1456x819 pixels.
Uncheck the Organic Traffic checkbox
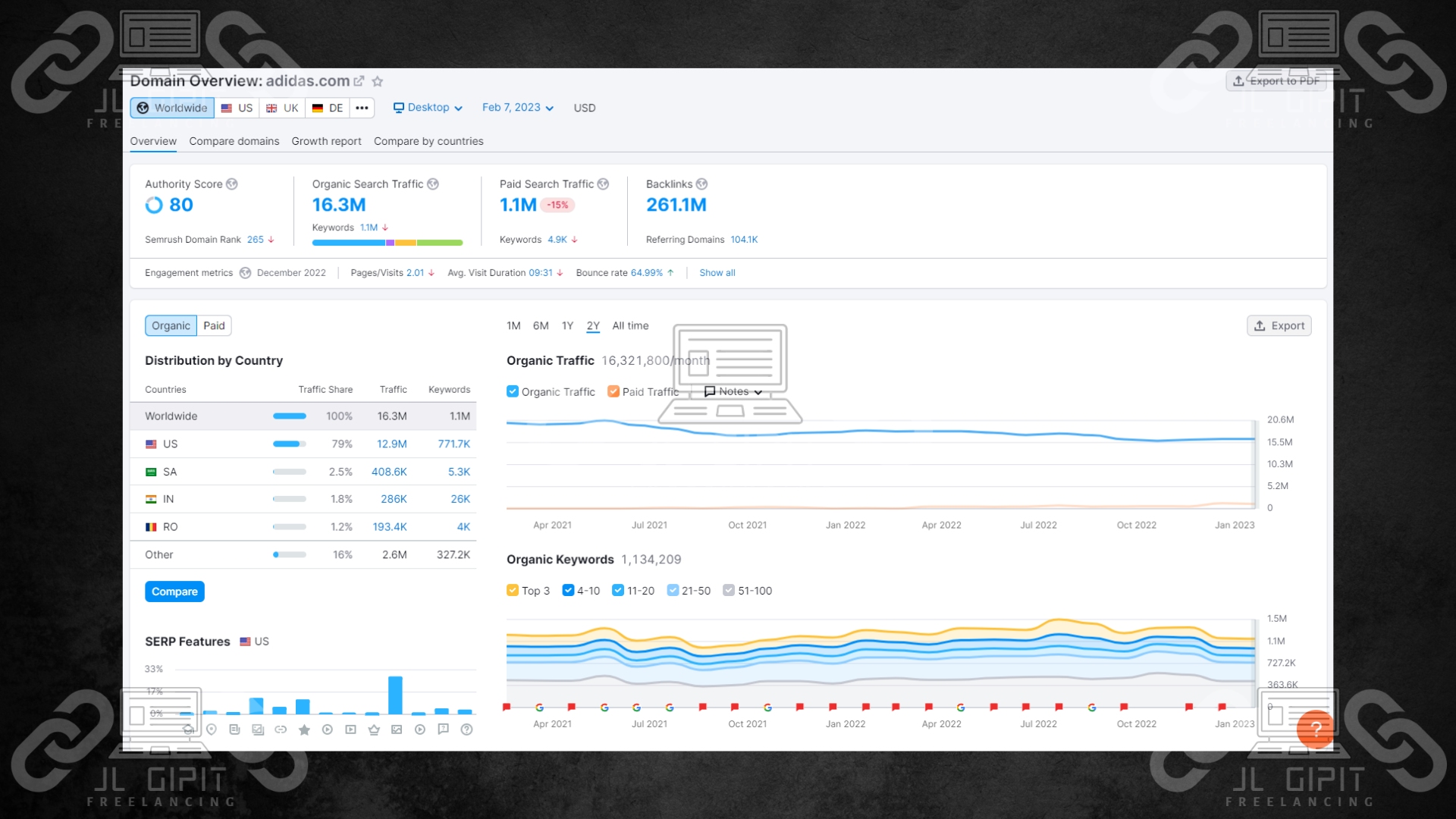click(513, 391)
